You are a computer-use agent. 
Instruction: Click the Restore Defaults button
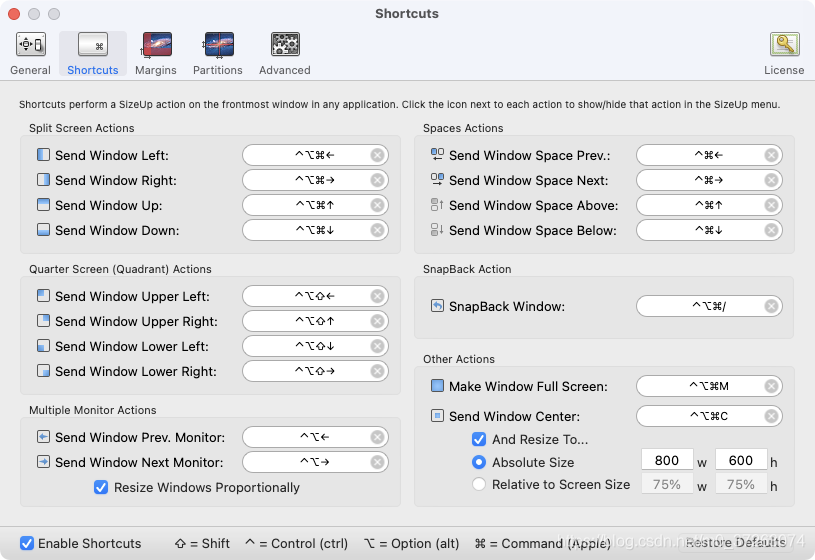point(735,543)
